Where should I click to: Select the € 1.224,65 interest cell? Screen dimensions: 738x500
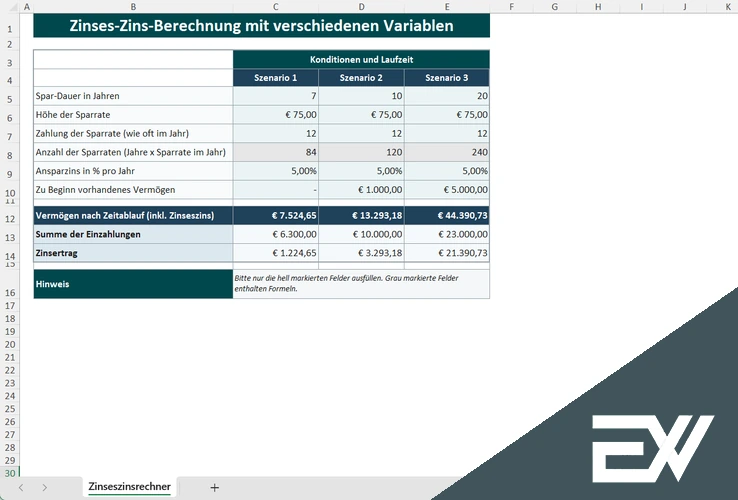276,253
